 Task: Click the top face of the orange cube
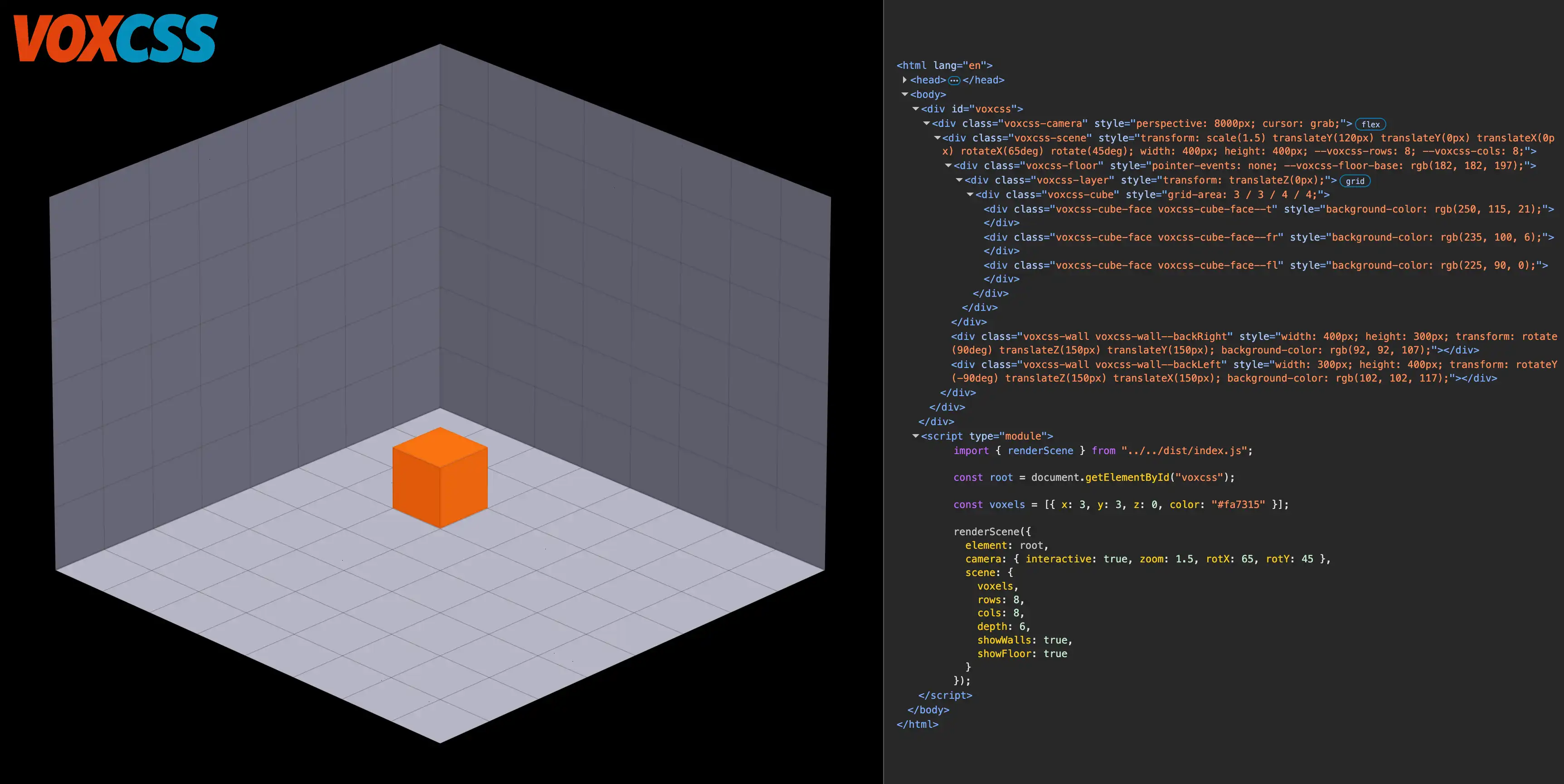(x=440, y=447)
